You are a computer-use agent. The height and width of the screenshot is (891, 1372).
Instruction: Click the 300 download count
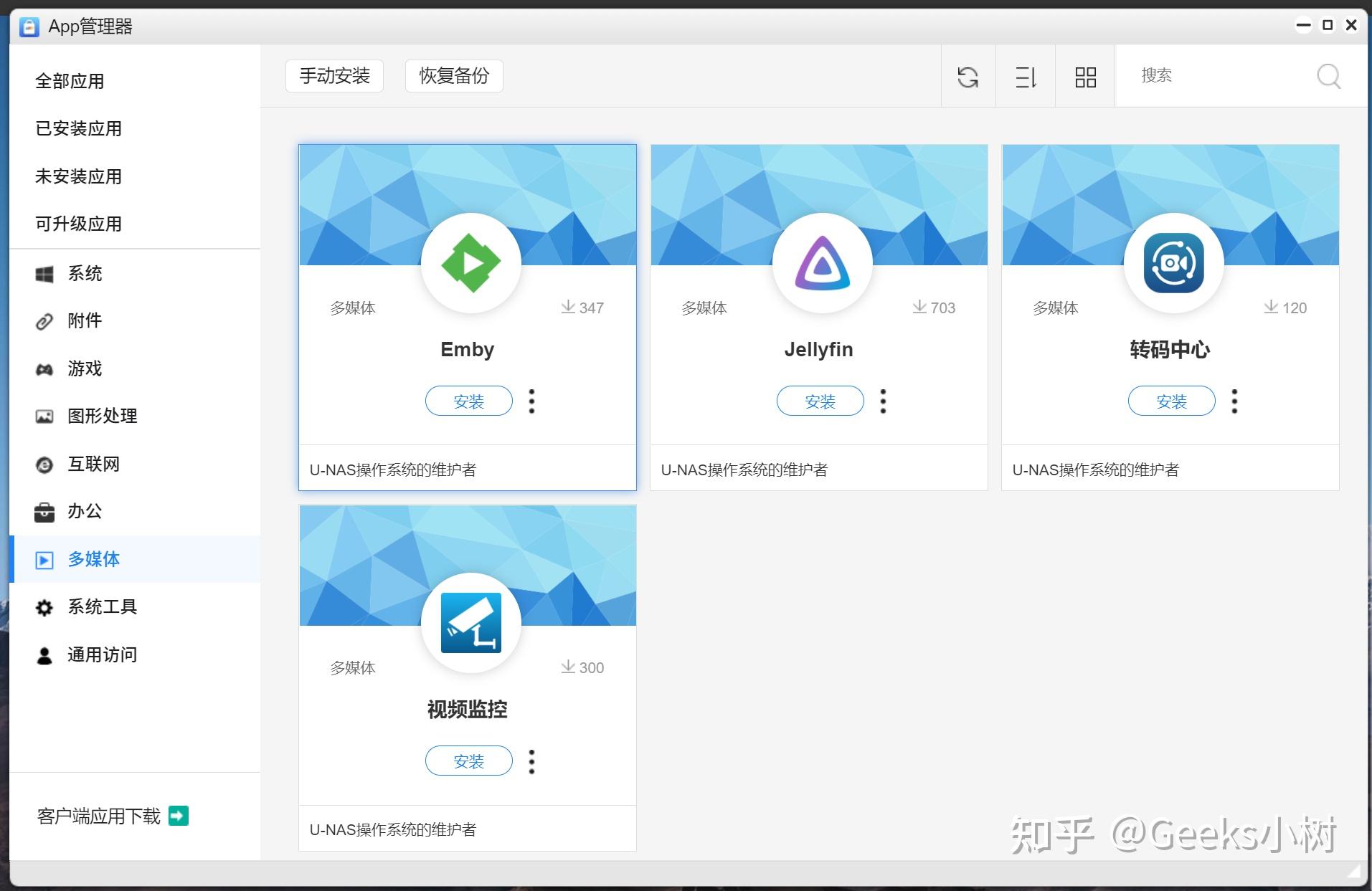592,667
